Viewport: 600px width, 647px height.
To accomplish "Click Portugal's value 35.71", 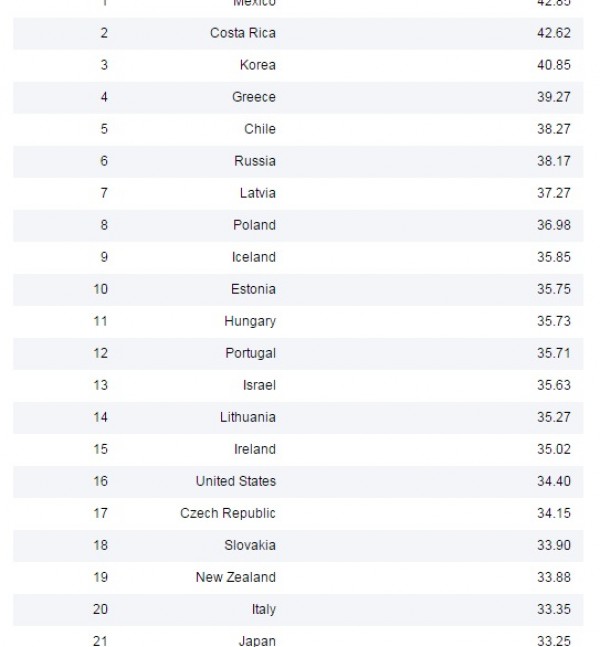I will click(x=553, y=353).
